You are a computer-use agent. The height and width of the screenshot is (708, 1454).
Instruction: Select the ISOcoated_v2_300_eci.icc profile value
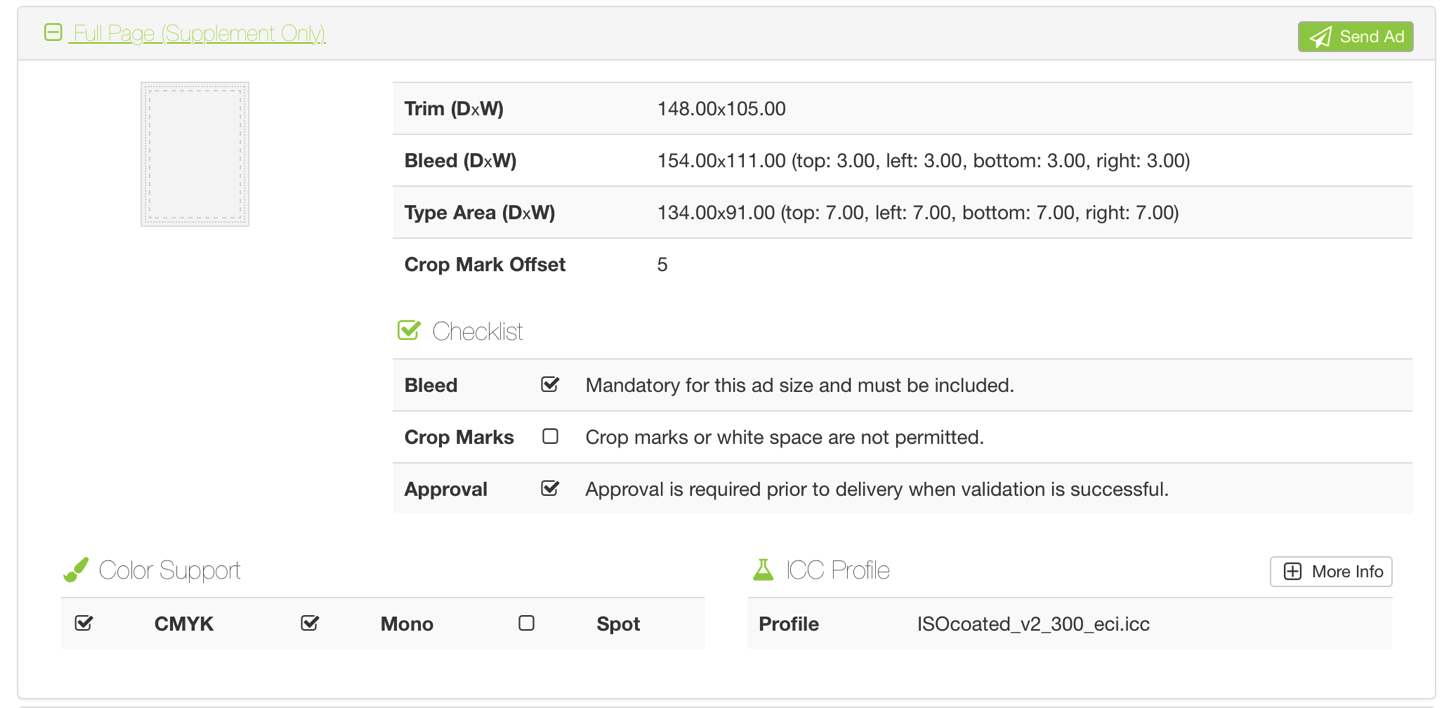[x=1033, y=624]
